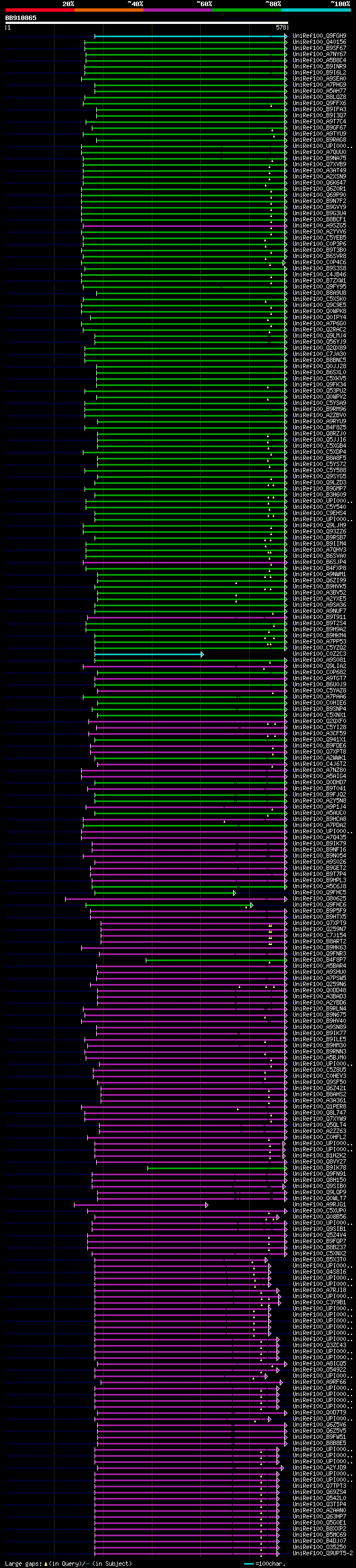Open hit UniRef100_C0Z2C3

click(319, 654)
